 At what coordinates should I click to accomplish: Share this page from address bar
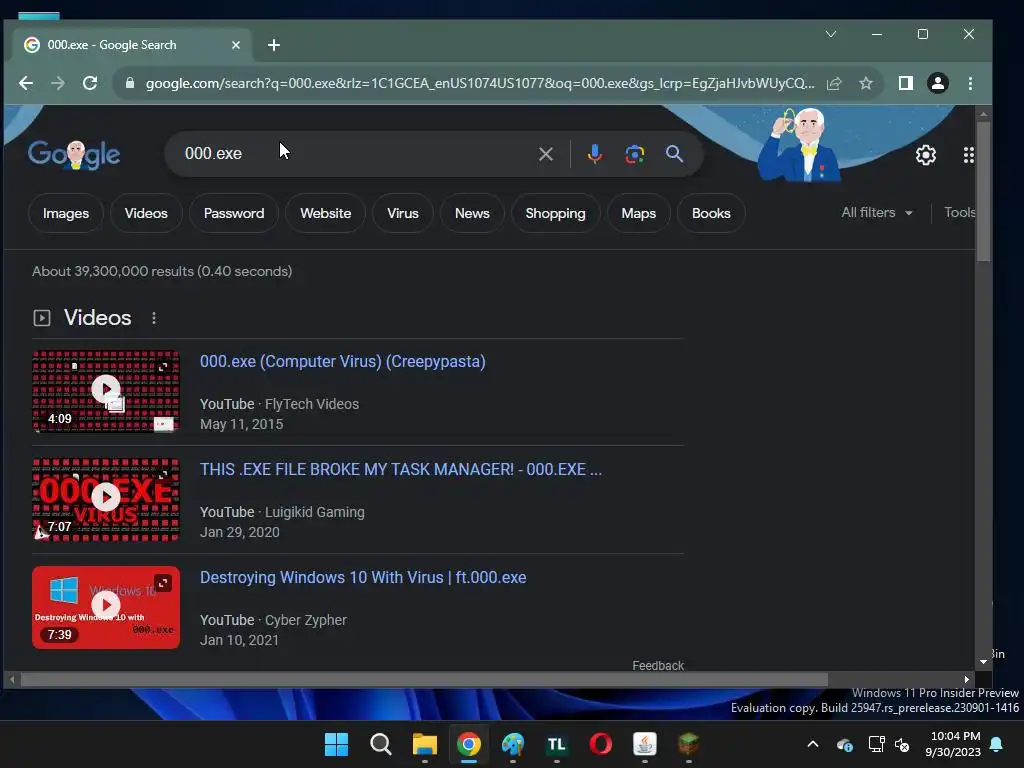(x=834, y=84)
